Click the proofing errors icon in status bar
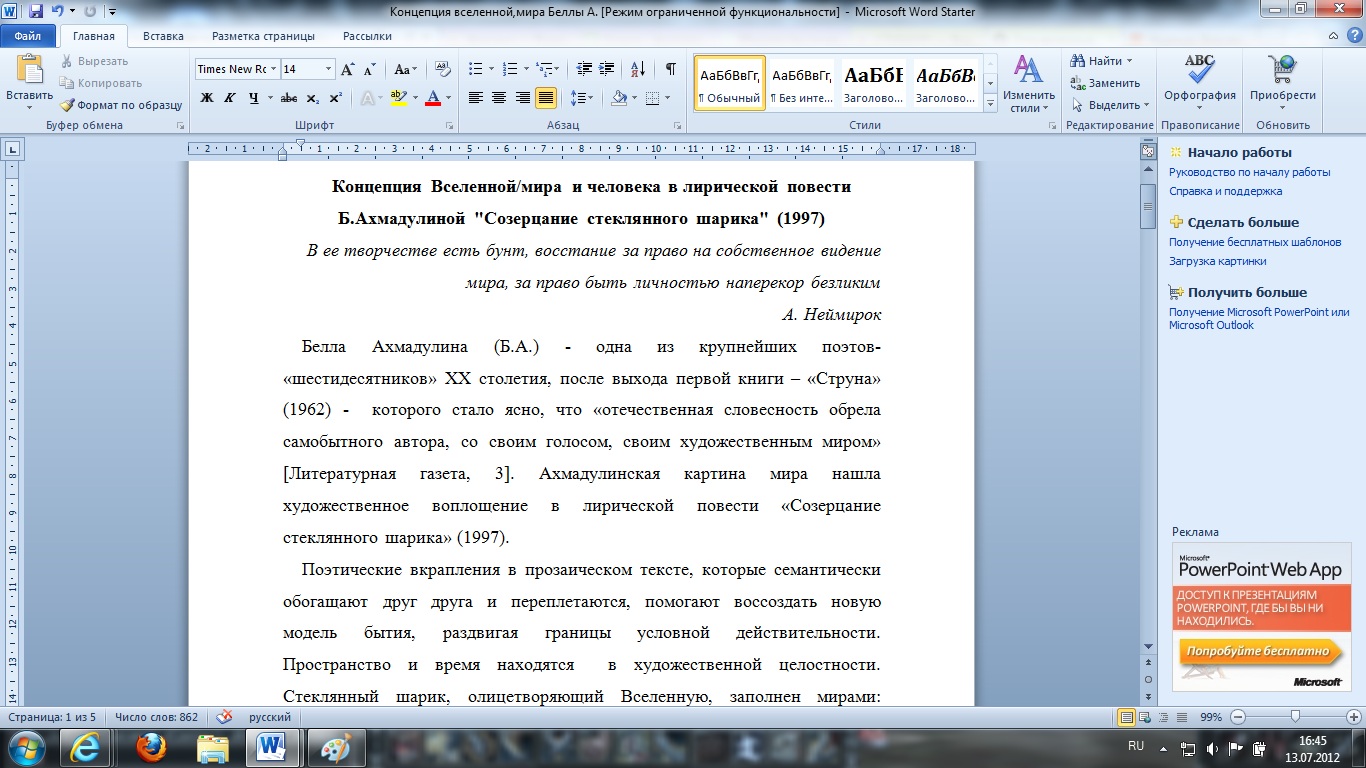 coord(225,717)
